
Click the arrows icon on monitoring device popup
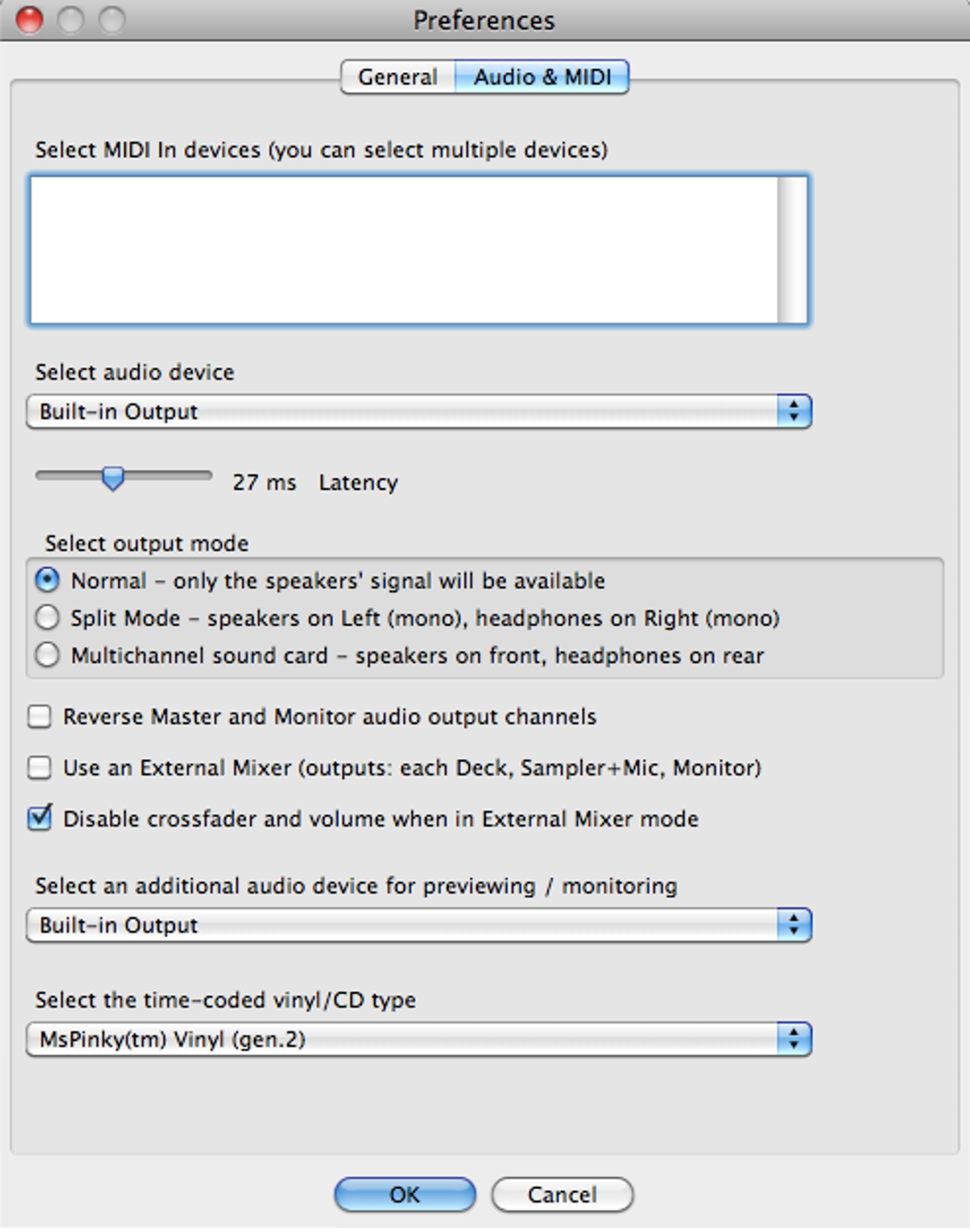(794, 926)
